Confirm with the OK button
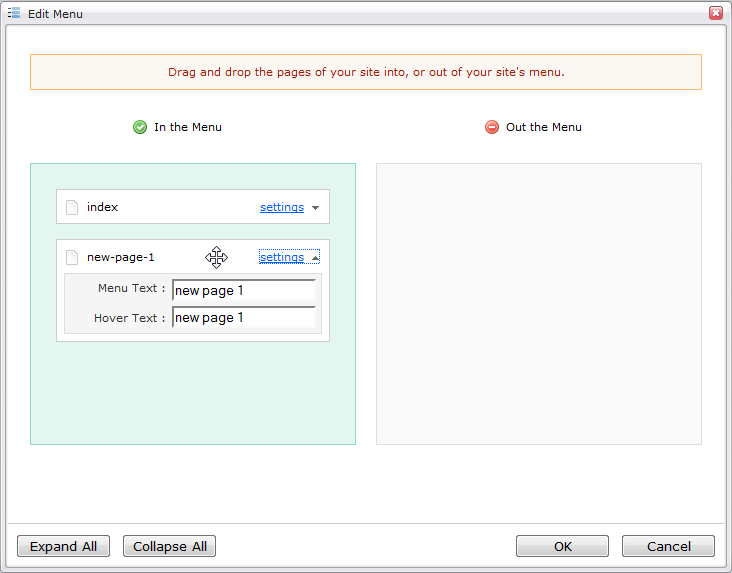 [x=563, y=546]
